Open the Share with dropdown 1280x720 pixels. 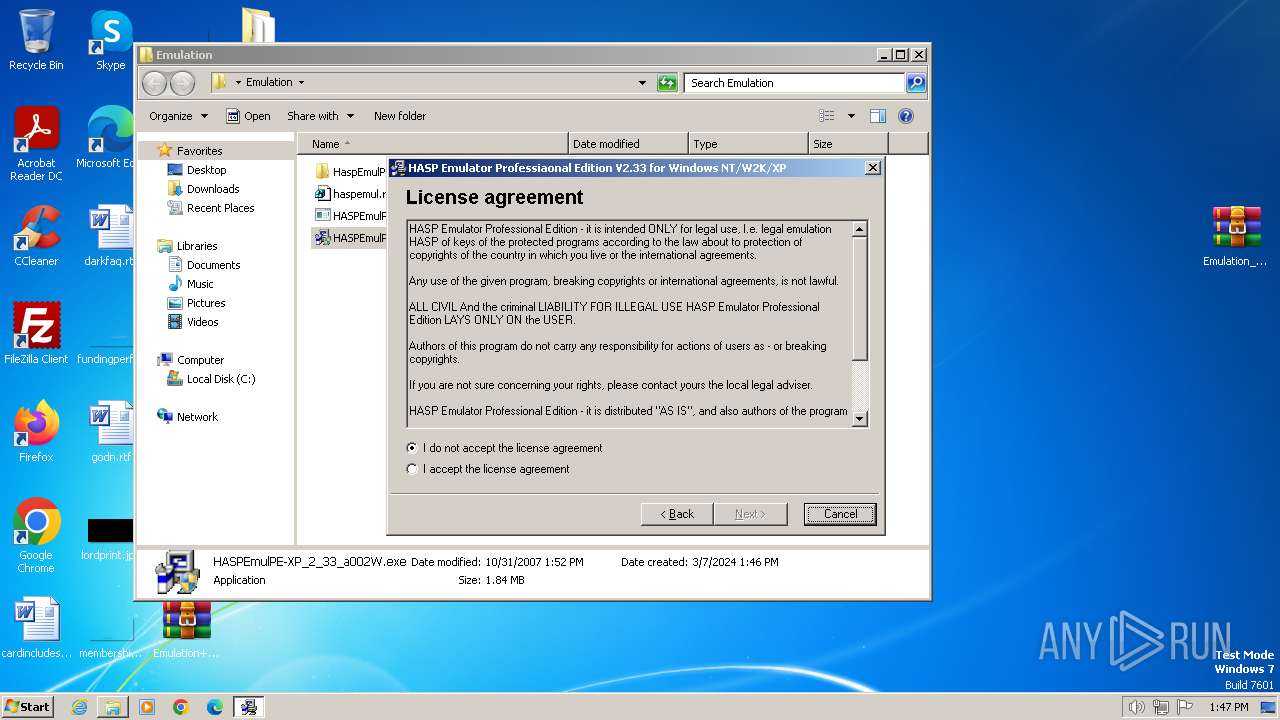[320, 116]
